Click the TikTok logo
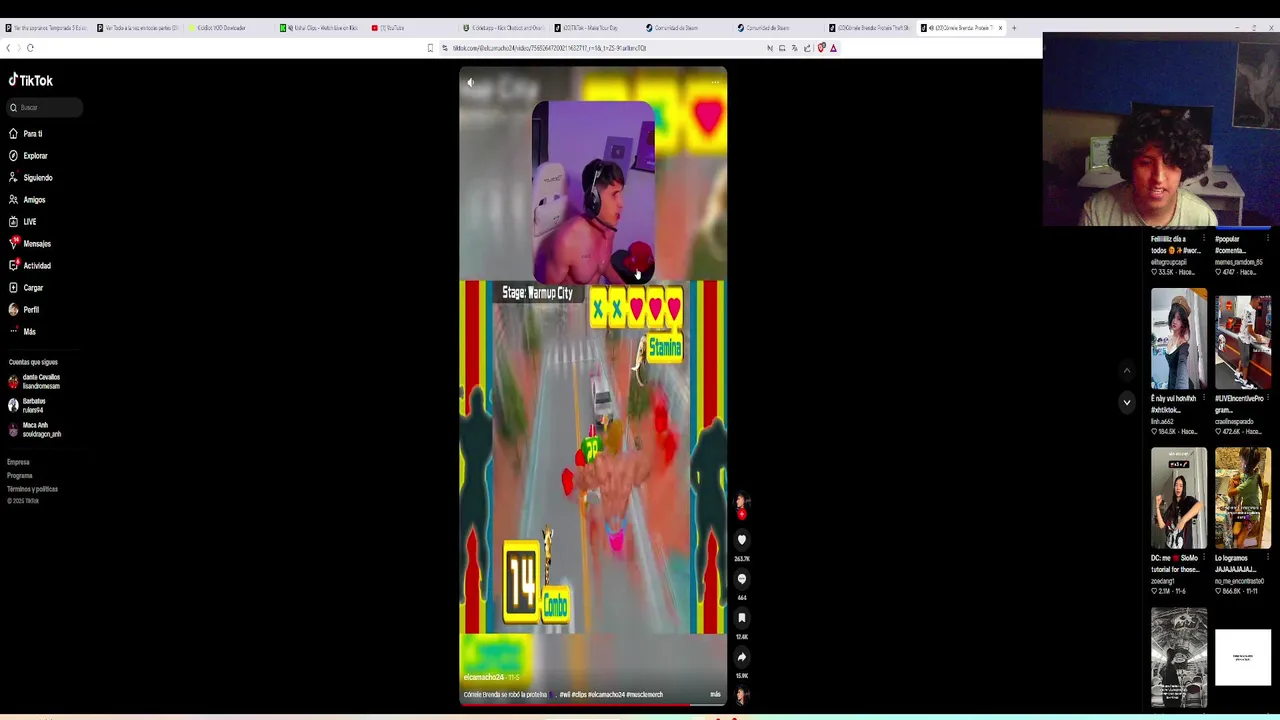Image resolution: width=1280 pixels, height=720 pixels. [31, 80]
